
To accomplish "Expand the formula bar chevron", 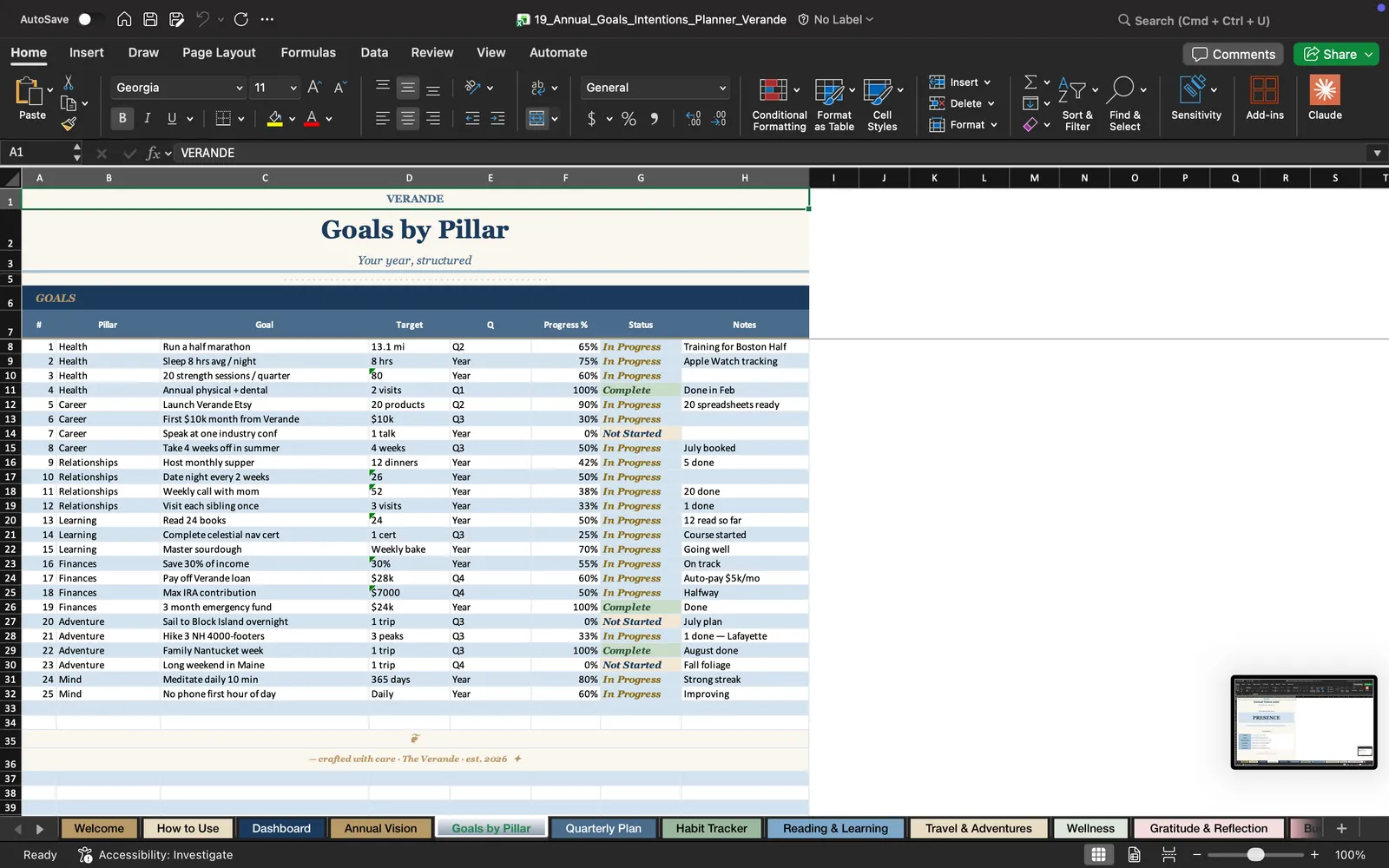I will 1377,153.
